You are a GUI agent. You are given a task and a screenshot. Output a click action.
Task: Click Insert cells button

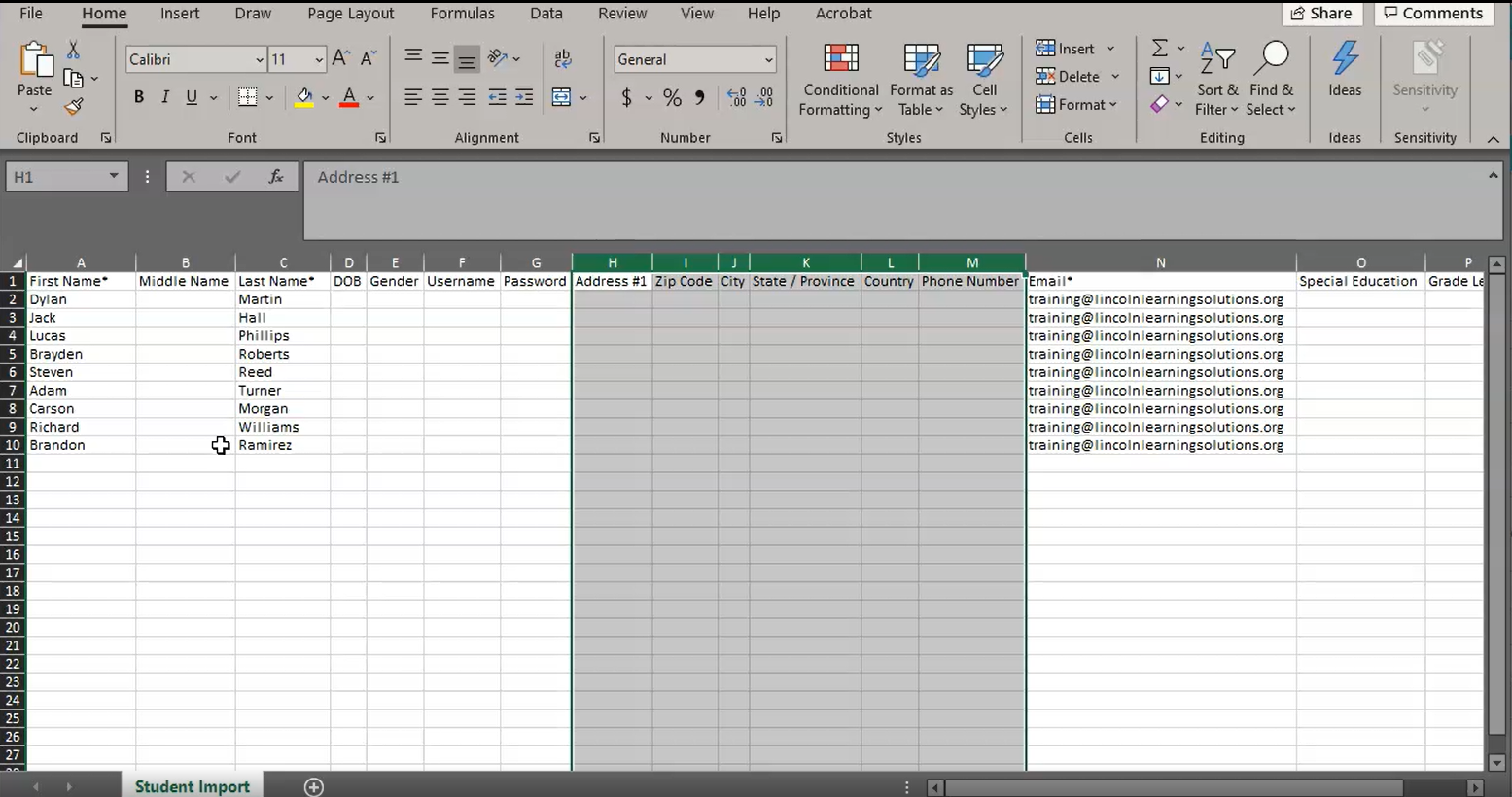point(1067,49)
